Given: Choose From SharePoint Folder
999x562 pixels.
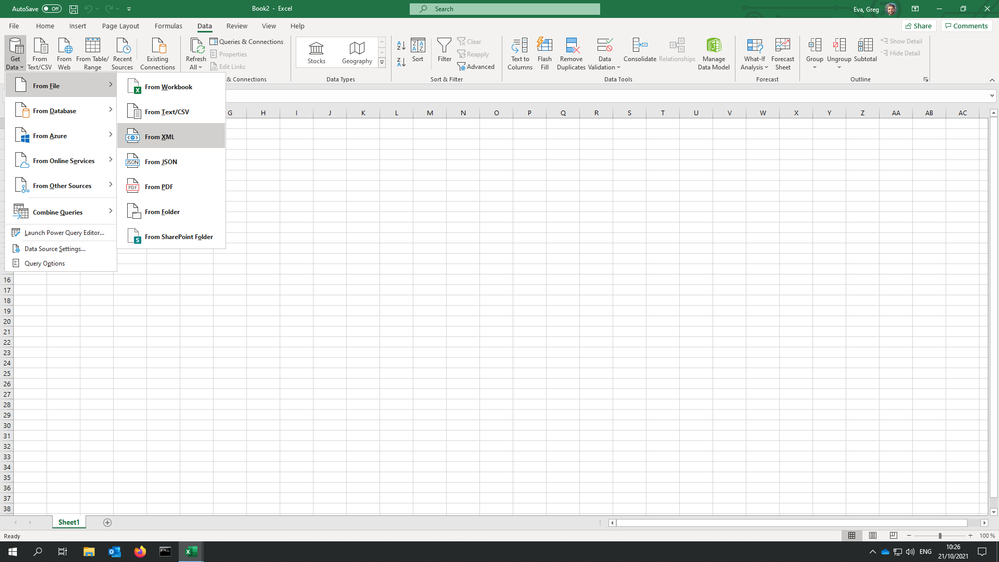Looking at the screenshot, I should click(171, 236).
